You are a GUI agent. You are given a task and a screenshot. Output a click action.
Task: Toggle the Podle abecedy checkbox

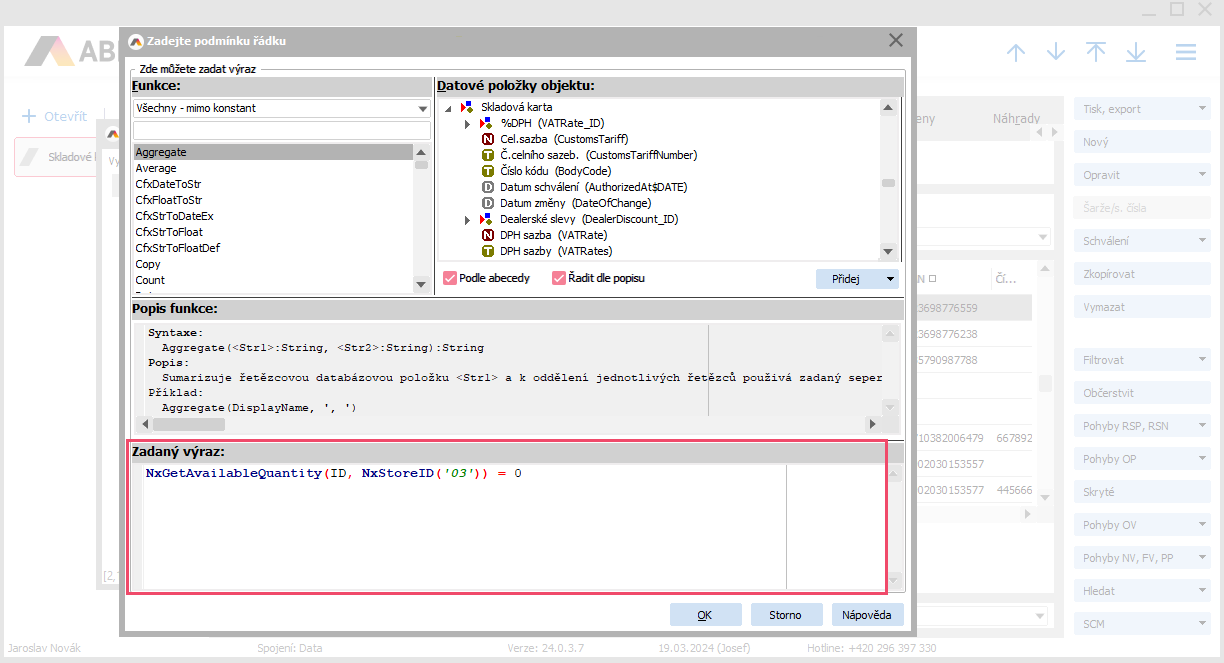(450, 278)
